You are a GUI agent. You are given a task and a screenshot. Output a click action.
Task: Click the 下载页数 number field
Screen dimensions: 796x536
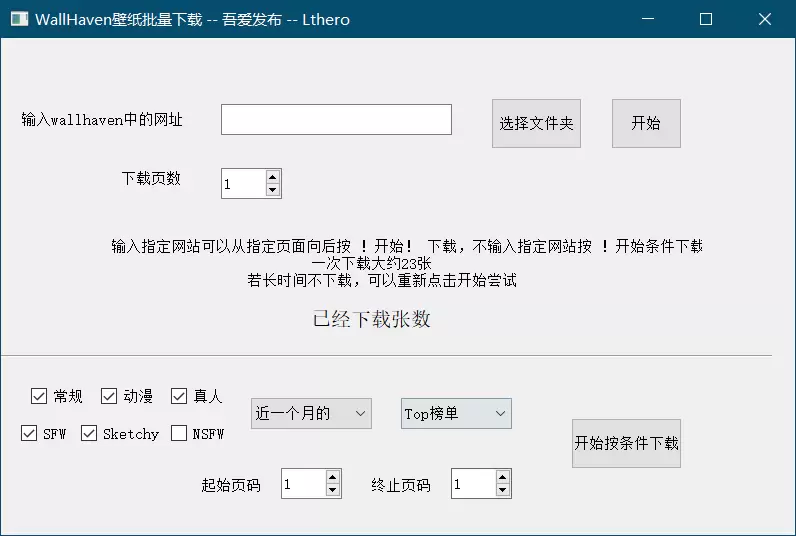coord(244,184)
